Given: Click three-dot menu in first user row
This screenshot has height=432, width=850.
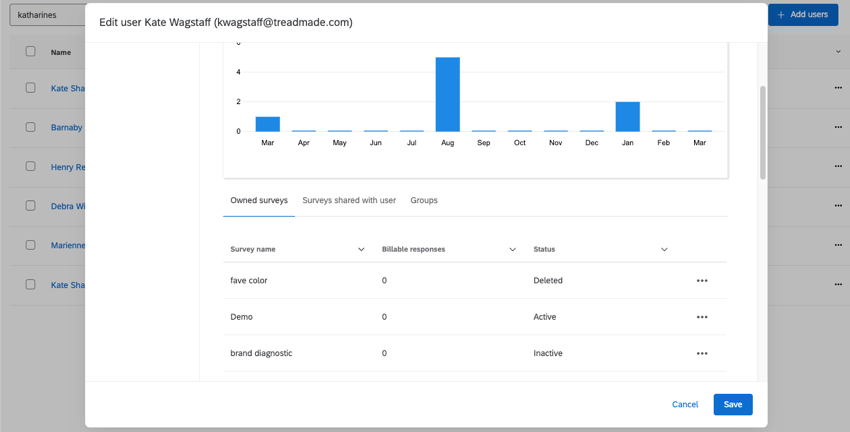Looking at the screenshot, I should pyautogui.click(x=838, y=88).
